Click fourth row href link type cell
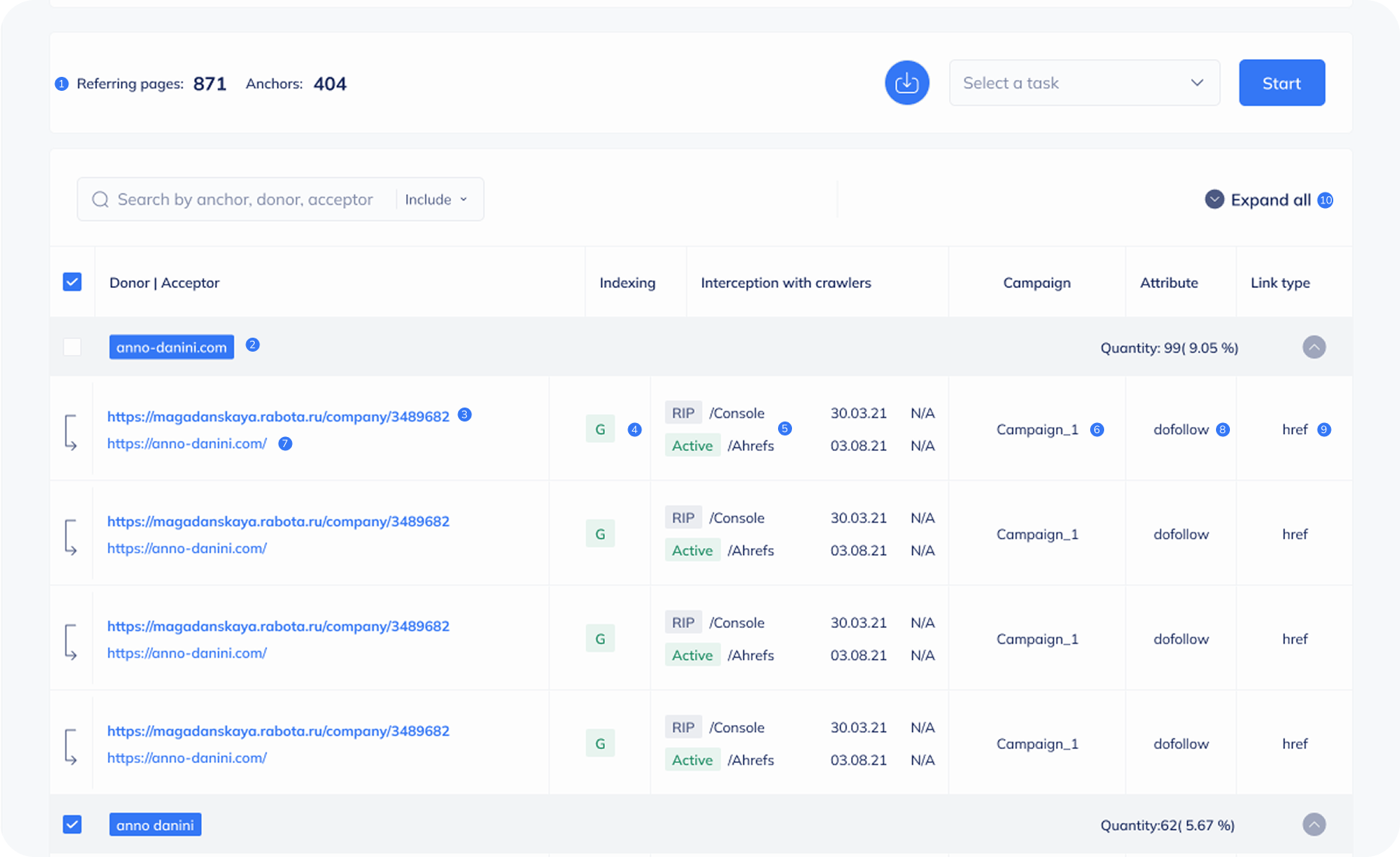Viewport: 1400px width, 857px height. [1294, 744]
